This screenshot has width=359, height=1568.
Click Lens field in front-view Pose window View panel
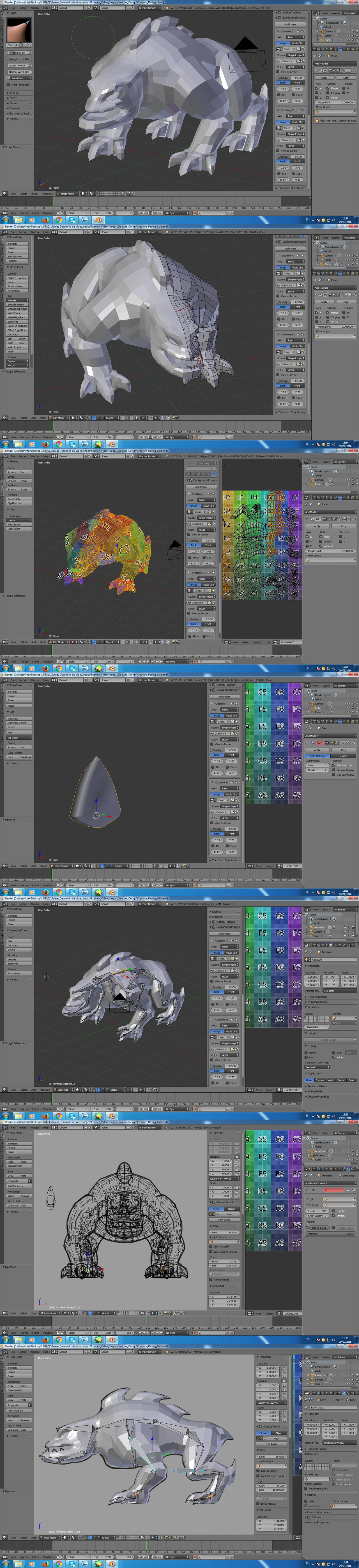pyautogui.click(x=224, y=1232)
